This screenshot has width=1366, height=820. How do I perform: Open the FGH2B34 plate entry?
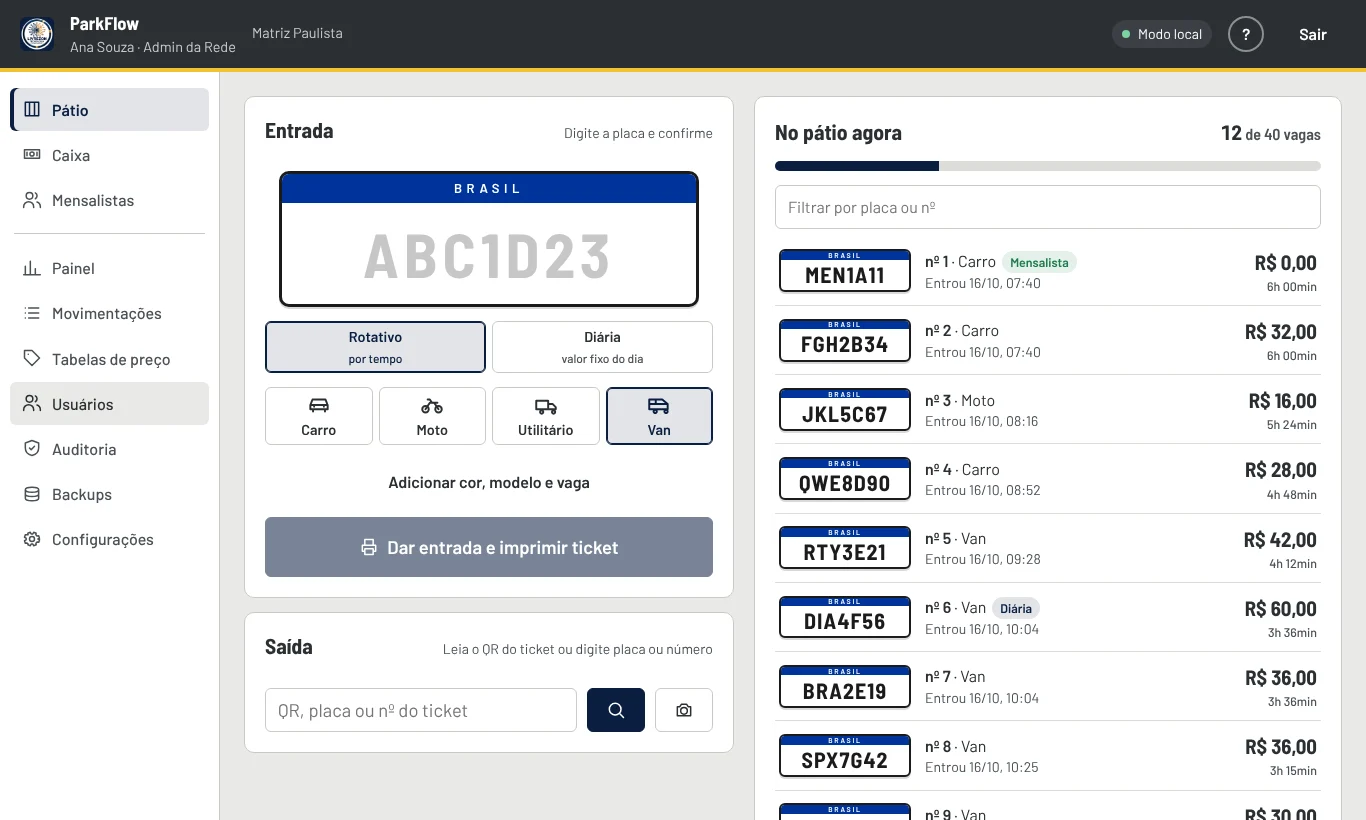[x=845, y=340]
